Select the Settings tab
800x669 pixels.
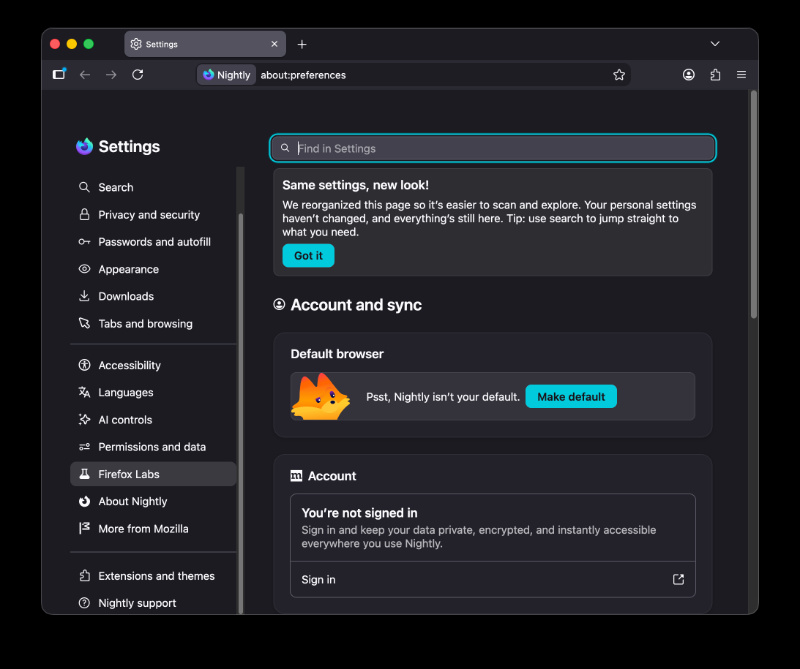(205, 44)
